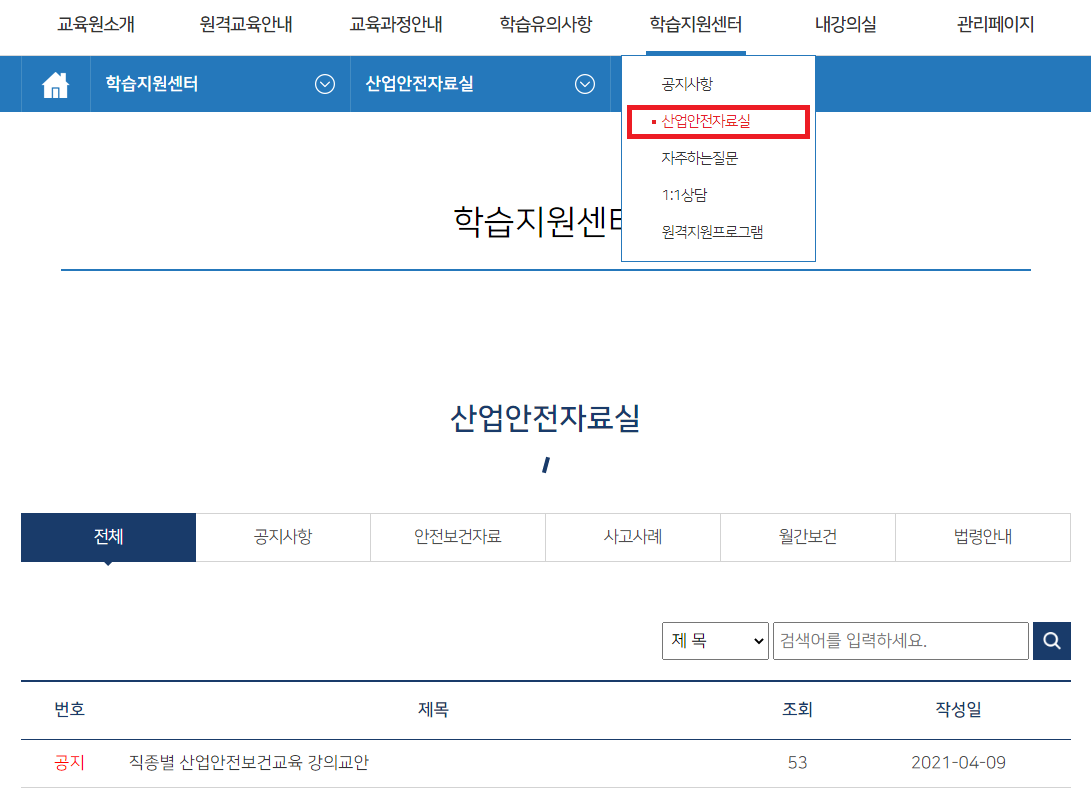1091x798 pixels.
Task: Open the 직종별 산업안전보건교육 강의교안 post
Action: (249, 763)
